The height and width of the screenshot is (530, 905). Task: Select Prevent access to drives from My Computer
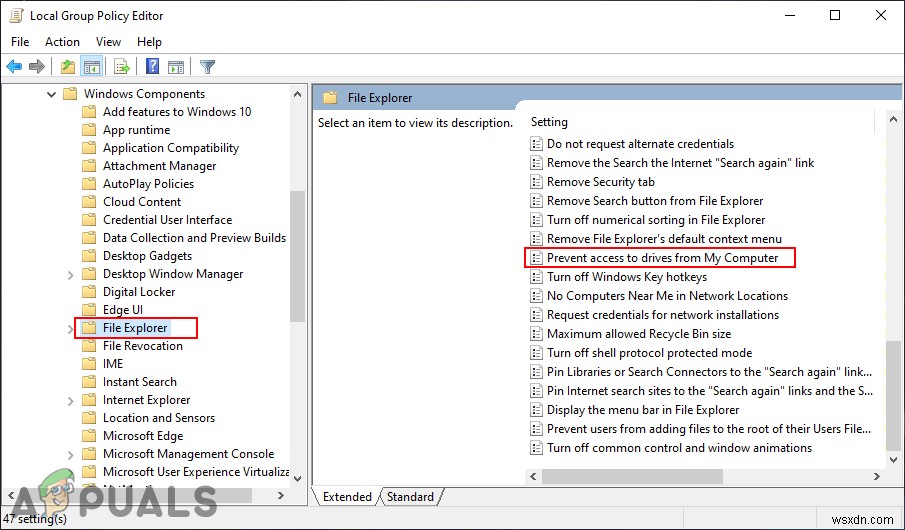(663, 258)
